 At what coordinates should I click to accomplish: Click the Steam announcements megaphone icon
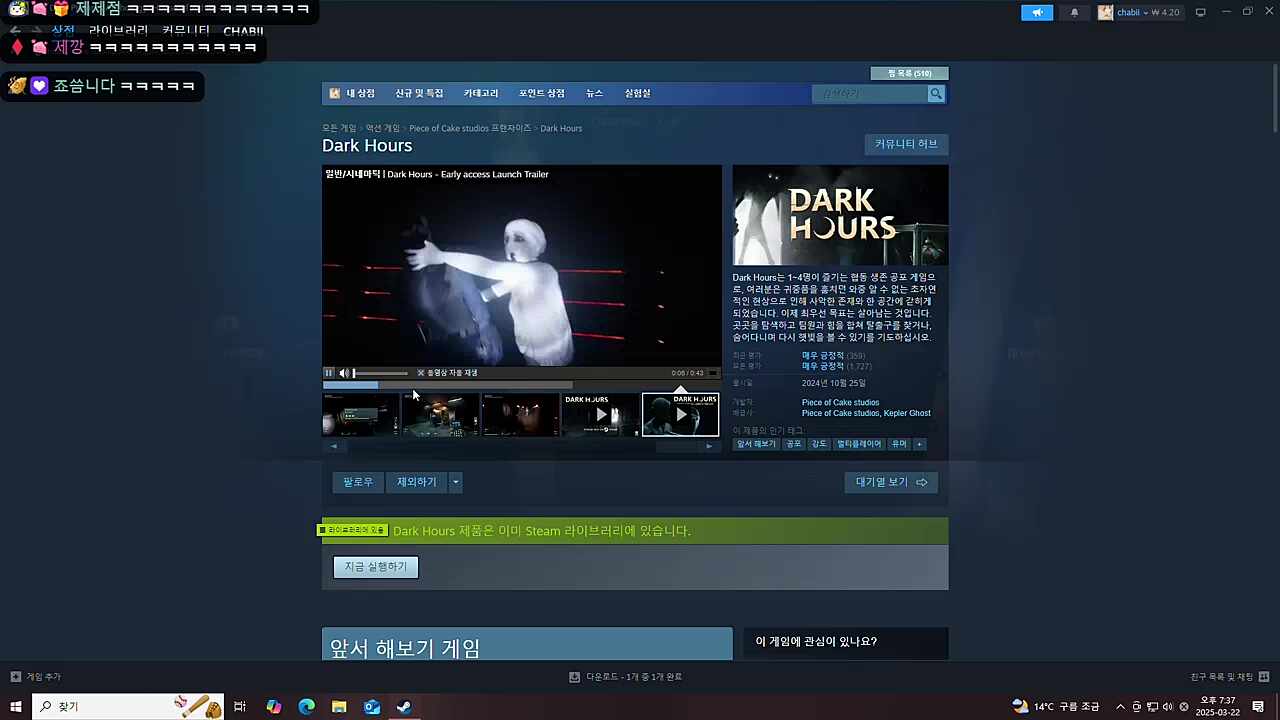(1037, 12)
